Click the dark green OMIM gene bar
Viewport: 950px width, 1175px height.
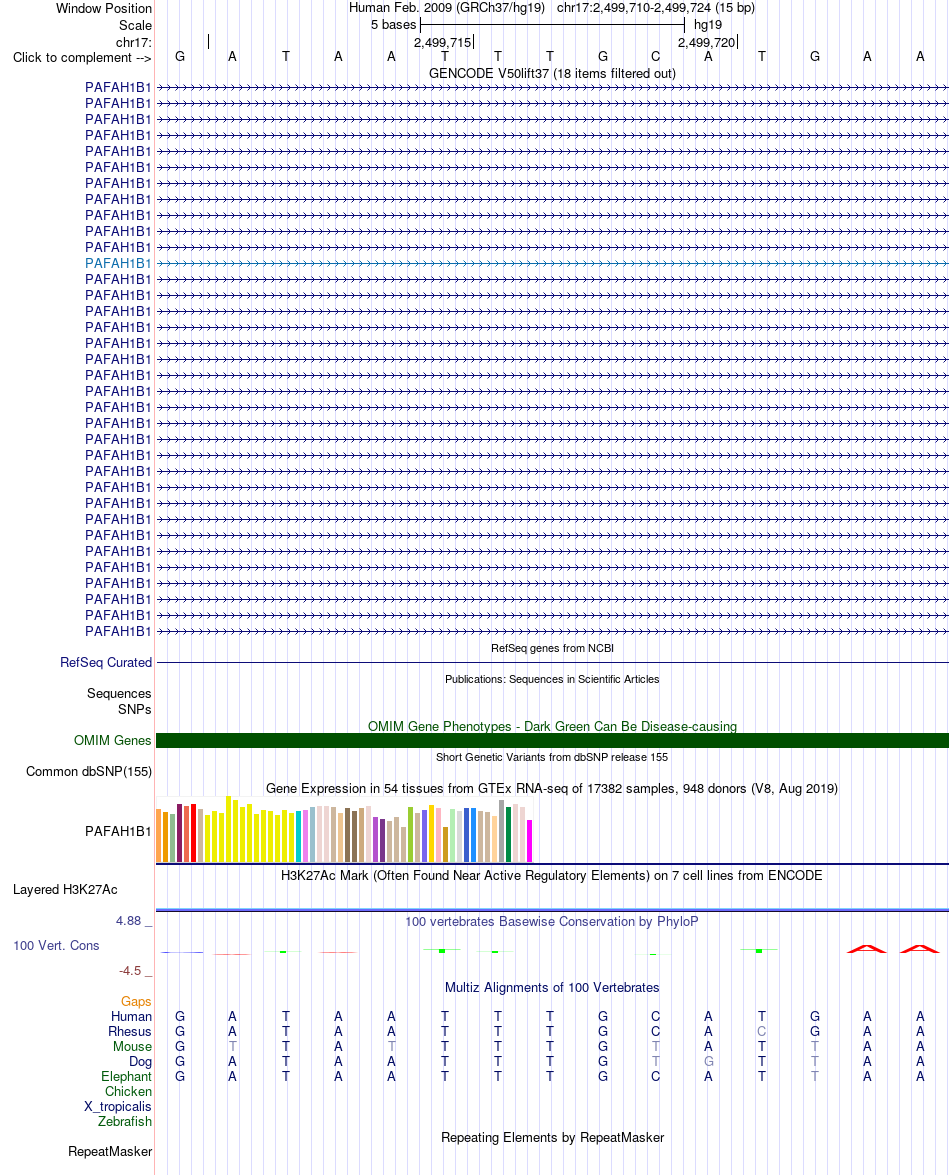(x=552, y=740)
